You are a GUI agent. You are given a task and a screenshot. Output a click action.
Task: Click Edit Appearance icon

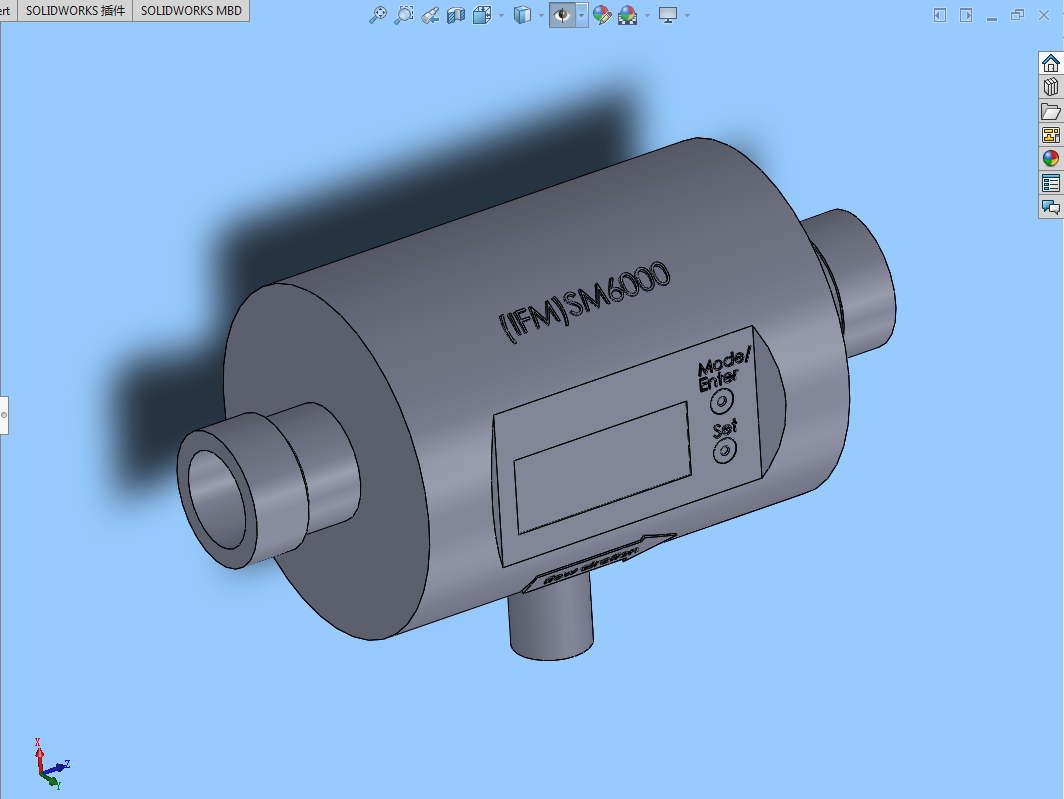(x=602, y=15)
